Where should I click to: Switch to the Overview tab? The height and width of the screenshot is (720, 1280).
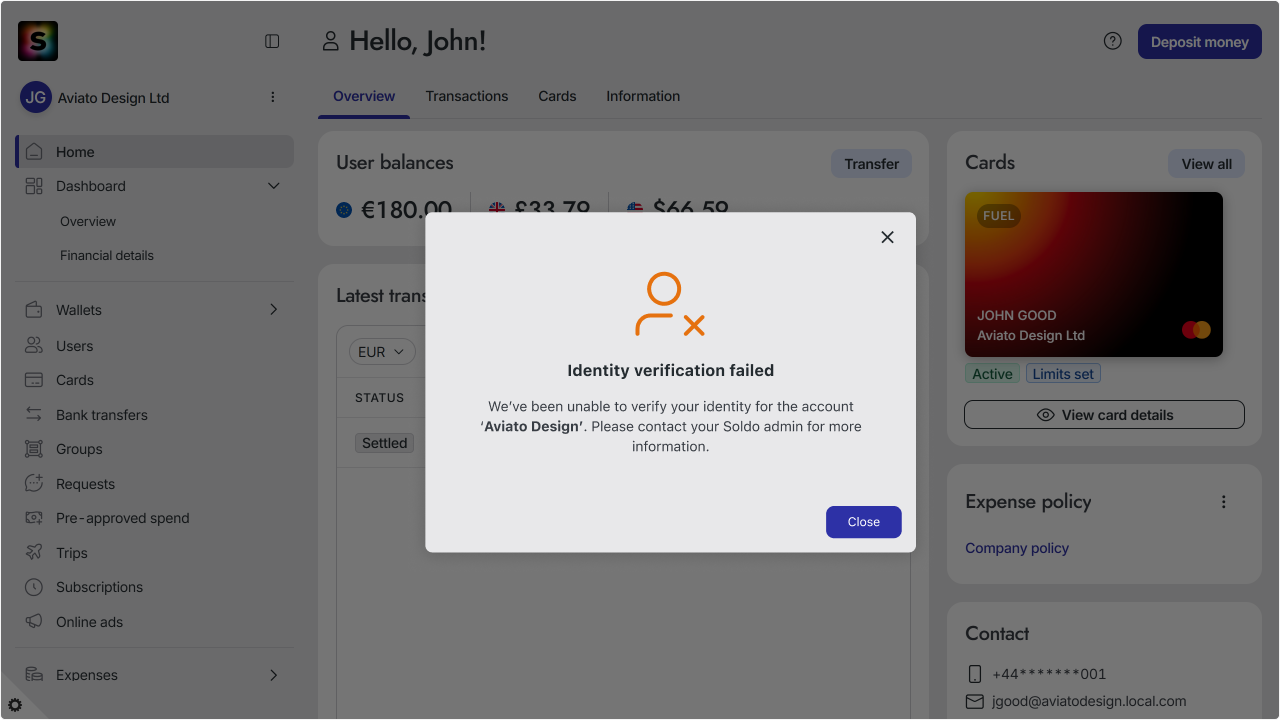(364, 96)
